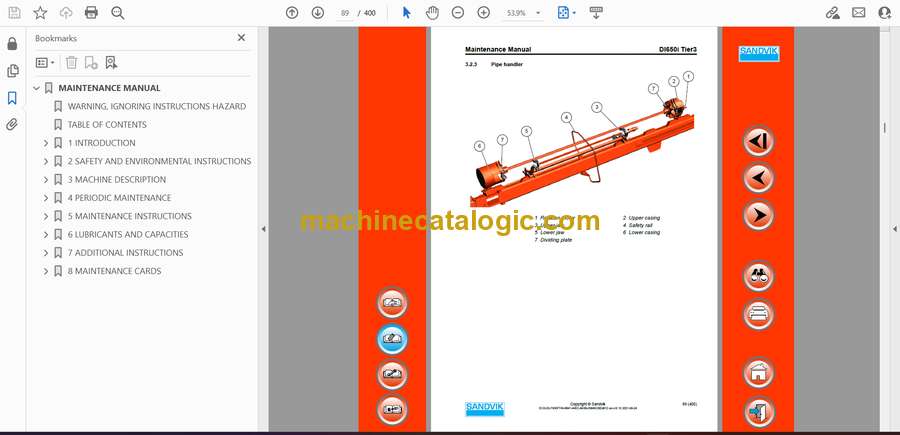This screenshot has width=900, height=435.
Task: Expand 2 SAFETY AND ENVIRONMENTAL INSTRUCTIONS
Action: point(46,161)
